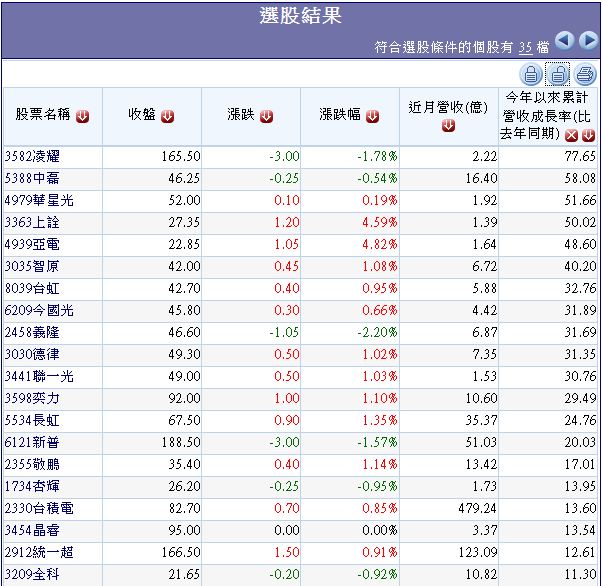Open stock 3209全科
602x586 pixels.
[x=32, y=574]
